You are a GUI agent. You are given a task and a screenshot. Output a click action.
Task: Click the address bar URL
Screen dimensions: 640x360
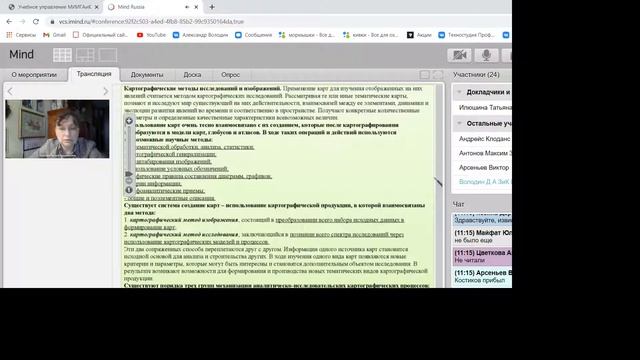151,22
